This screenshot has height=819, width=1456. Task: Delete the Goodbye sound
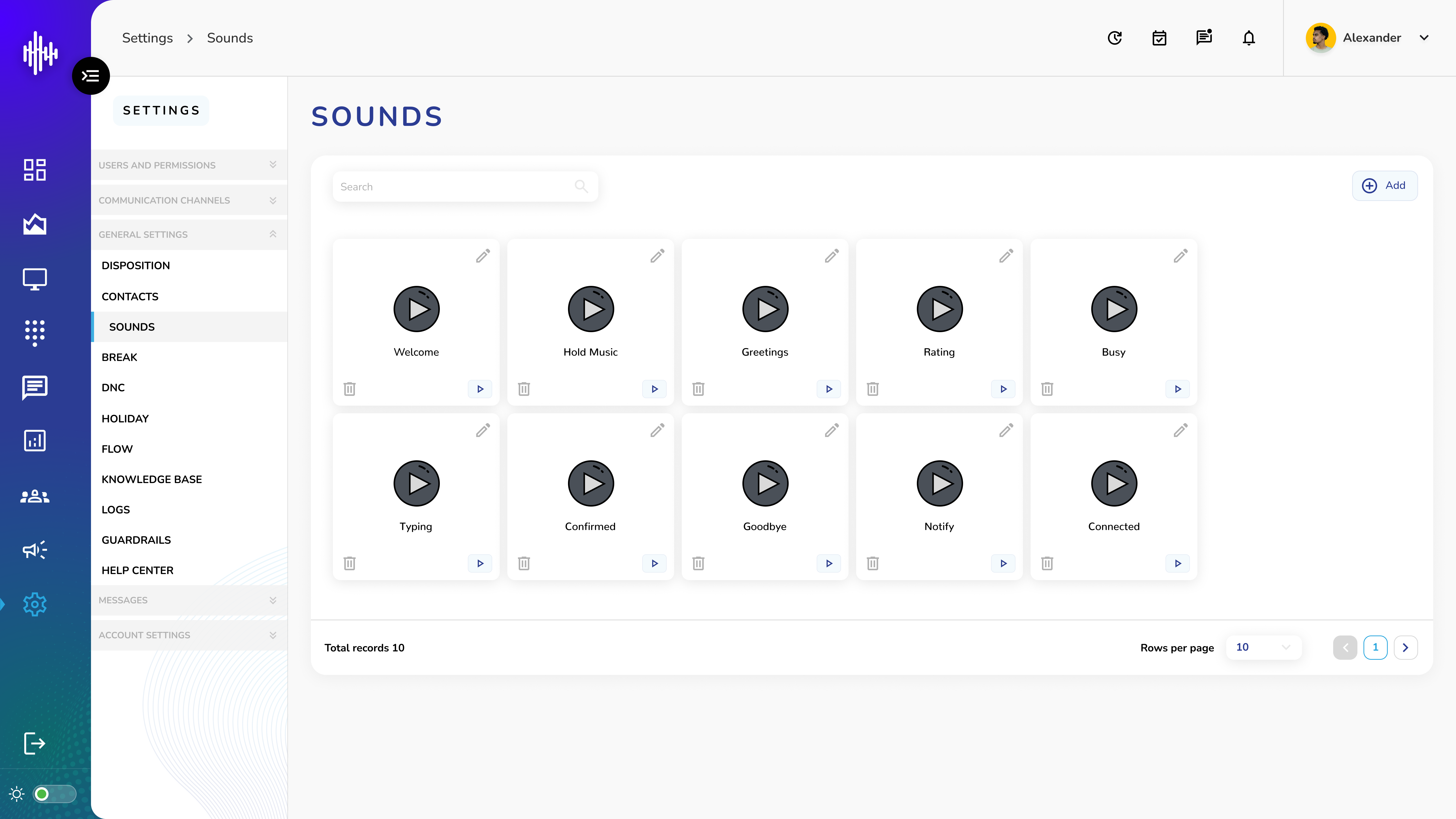[x=699, y=563]
